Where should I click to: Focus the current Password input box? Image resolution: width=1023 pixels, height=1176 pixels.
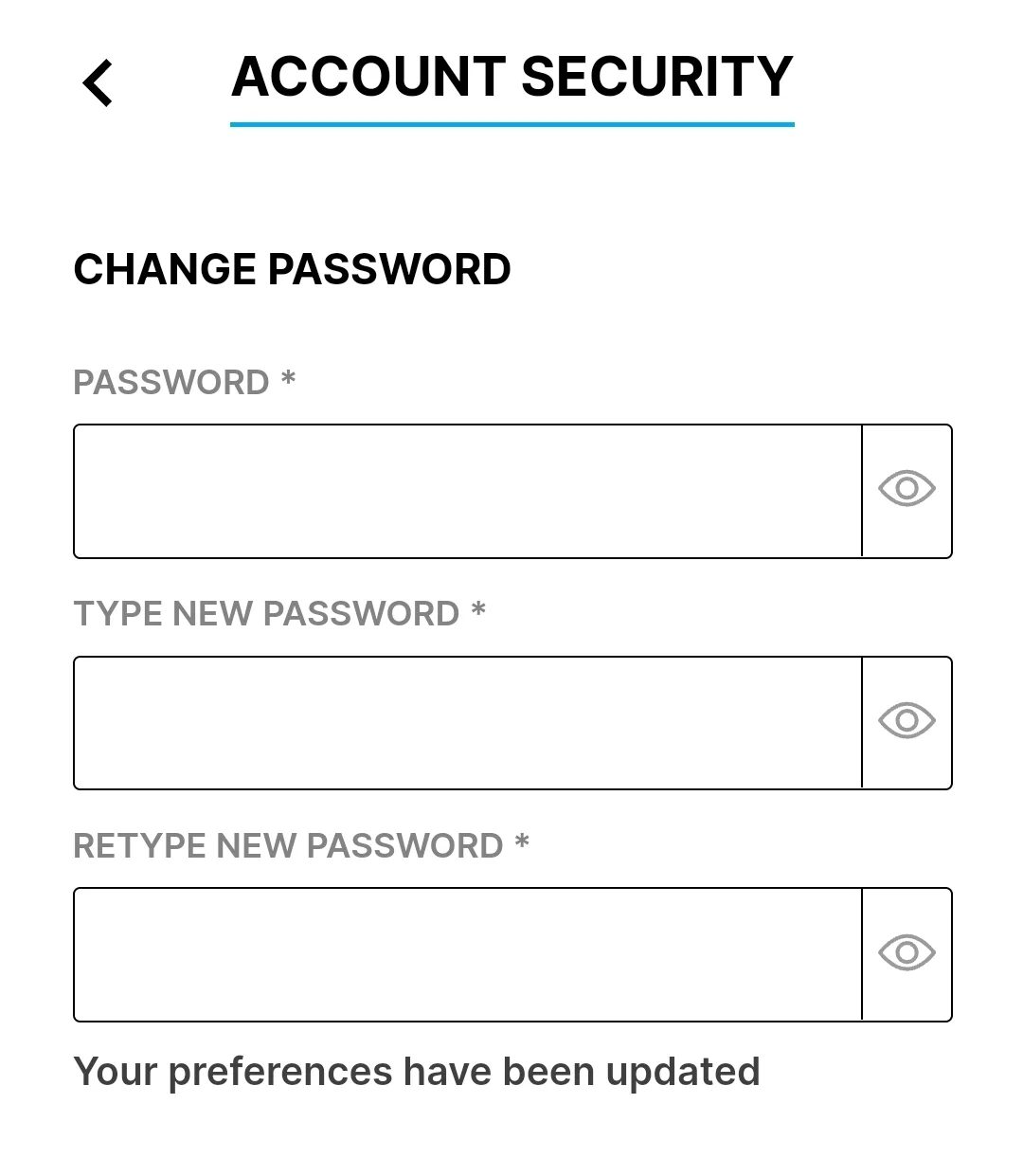pyautogui.click(x=468, y=491)
